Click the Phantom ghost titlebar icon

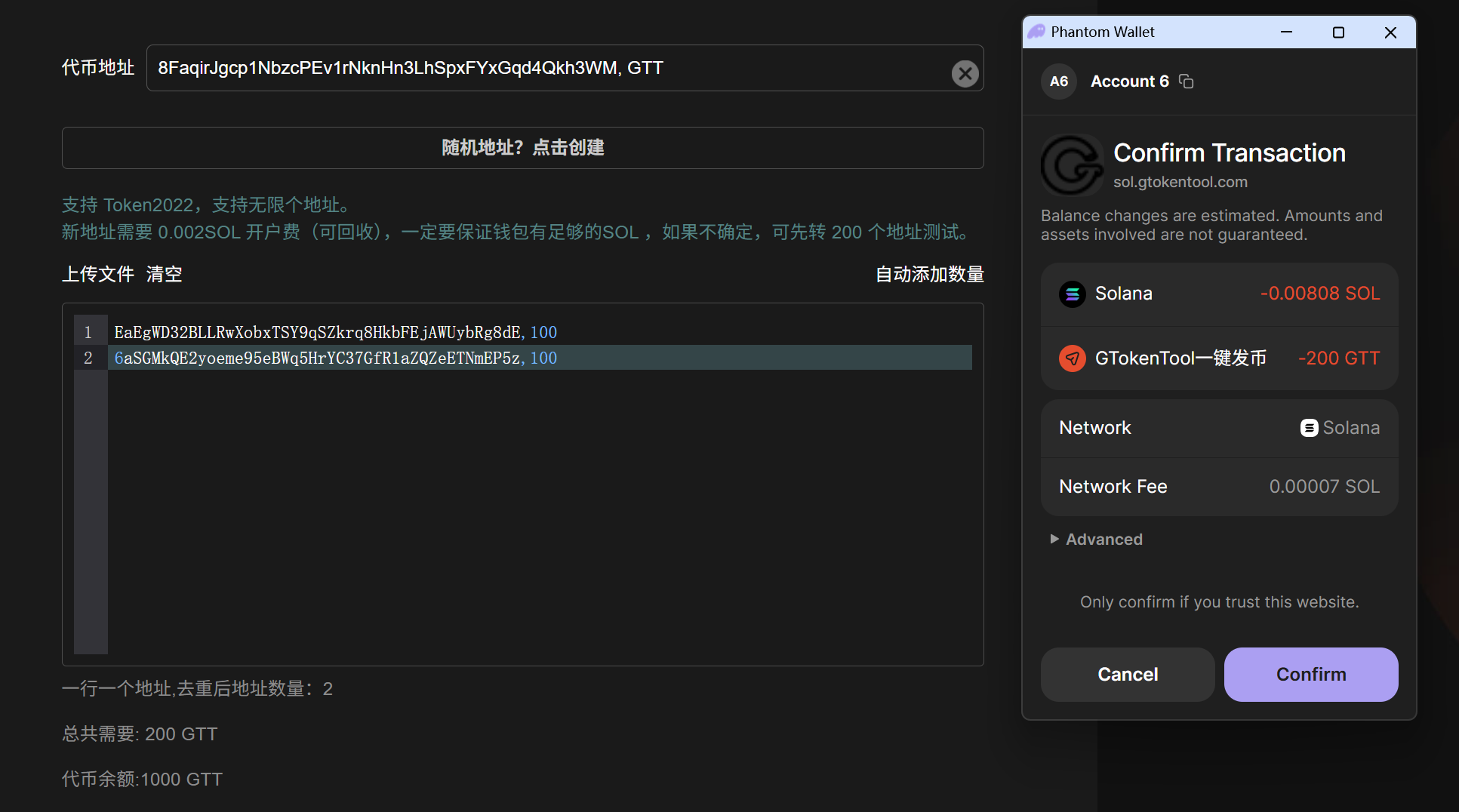(x=1037, y=32)
